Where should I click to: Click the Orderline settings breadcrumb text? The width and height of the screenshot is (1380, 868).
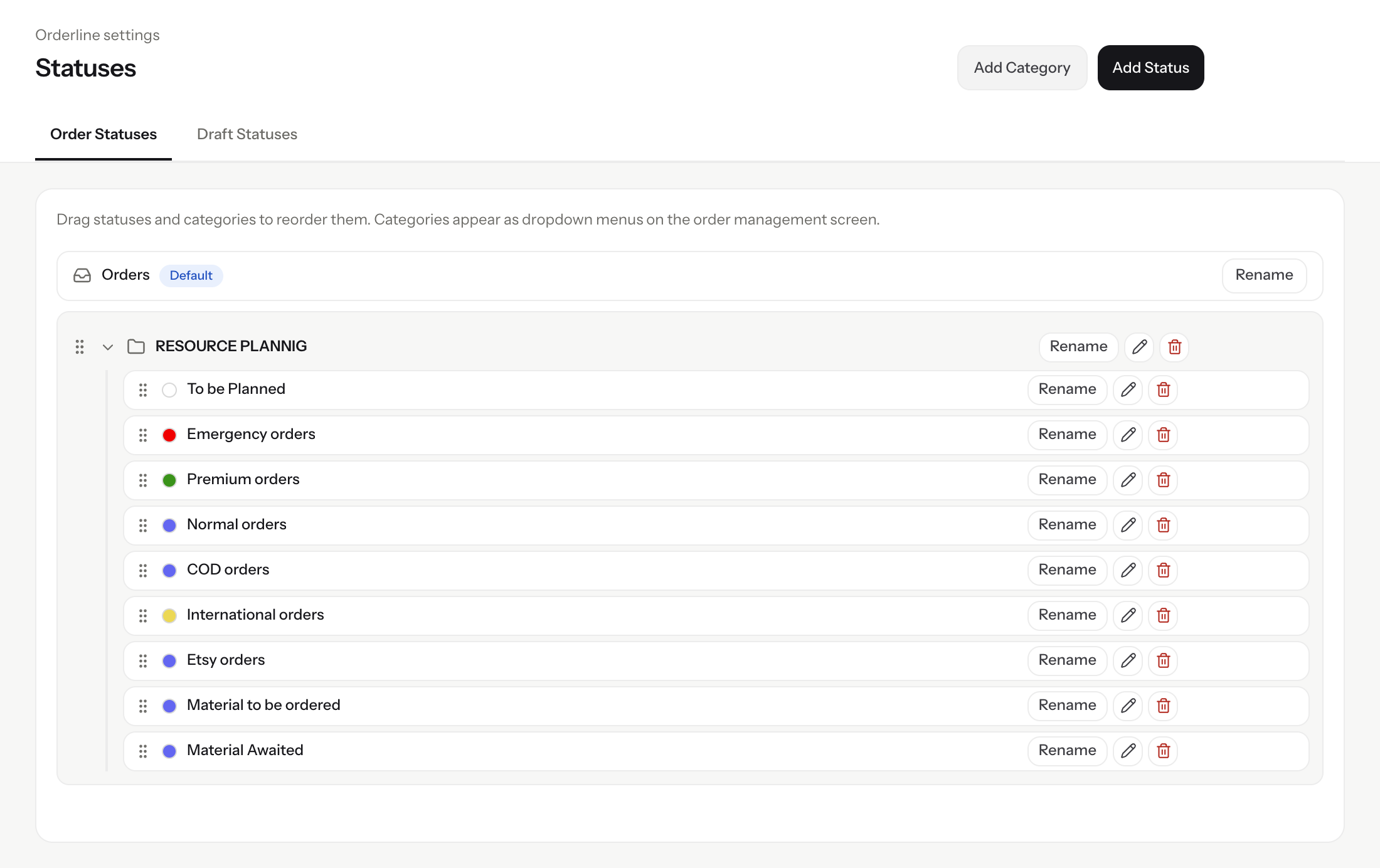[97, 35]
